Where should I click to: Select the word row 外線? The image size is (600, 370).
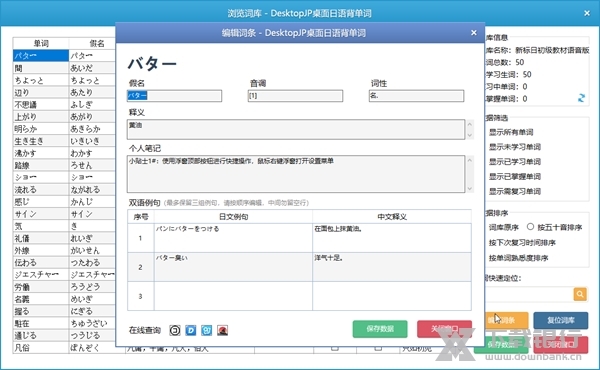(x=41, y=250)
